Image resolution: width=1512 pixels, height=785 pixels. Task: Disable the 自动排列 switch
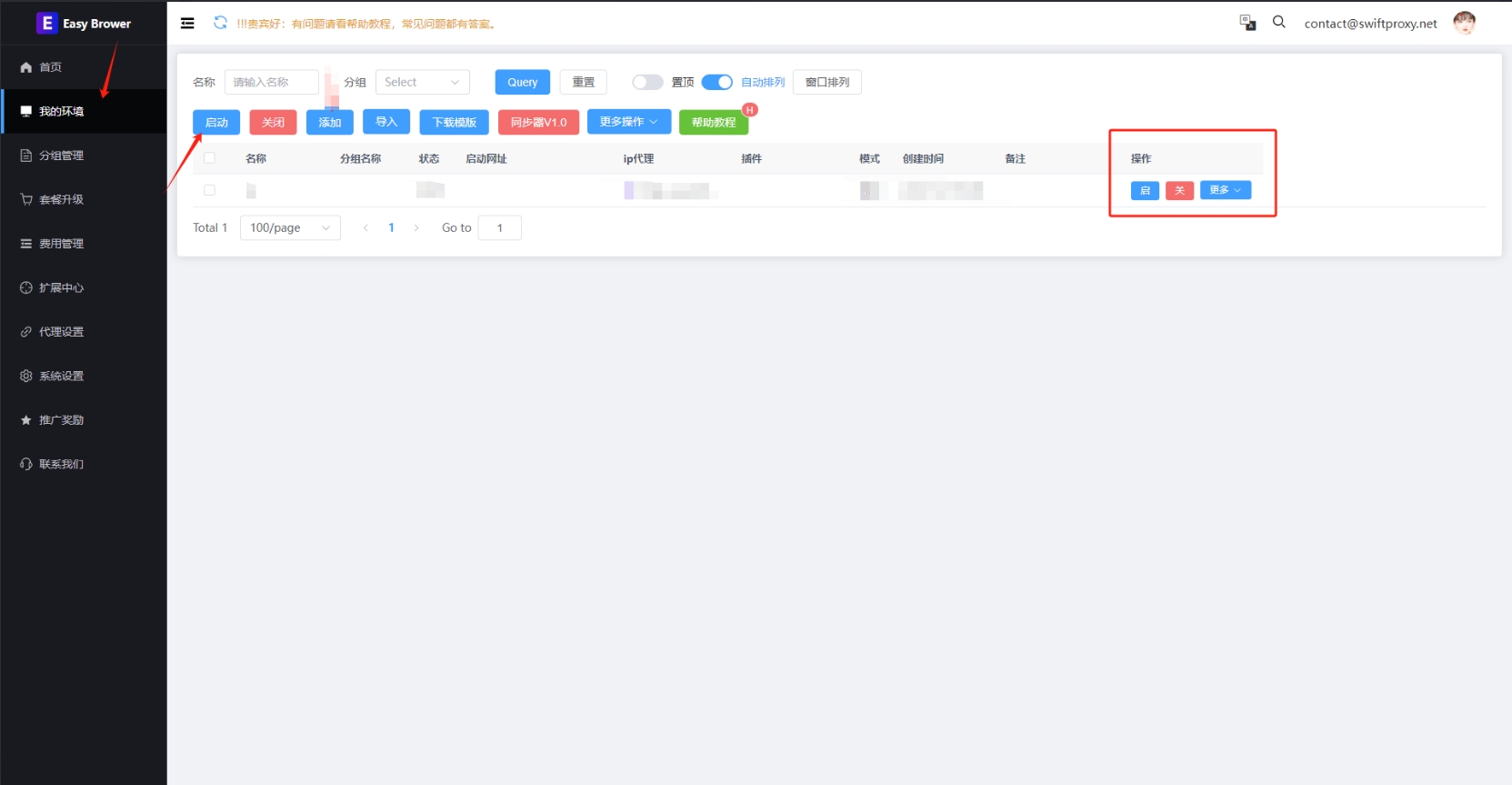[x=716, y=82]
